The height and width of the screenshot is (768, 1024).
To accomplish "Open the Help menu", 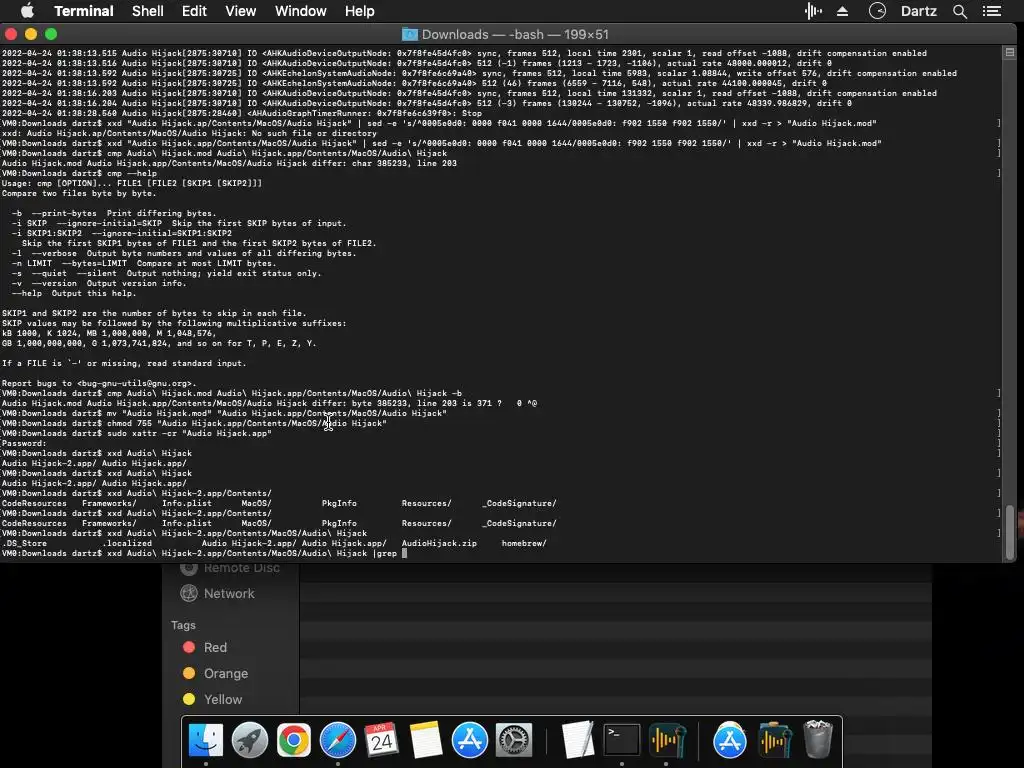I will click(x=360, y=11).
